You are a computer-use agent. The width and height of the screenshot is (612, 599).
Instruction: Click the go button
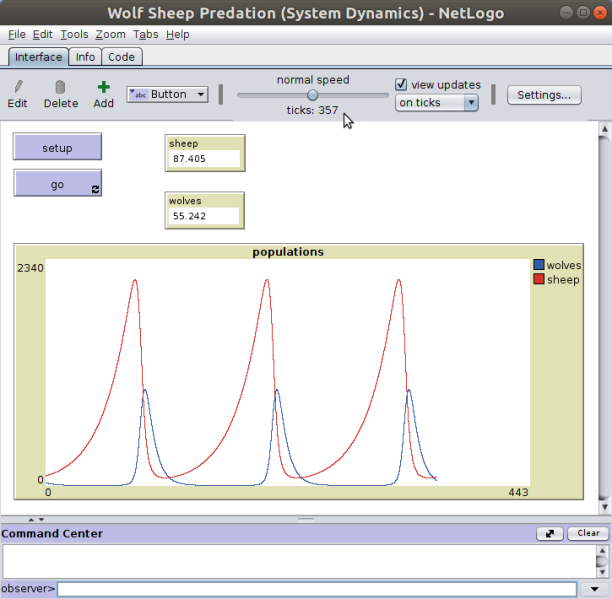(x=57, y=183)
